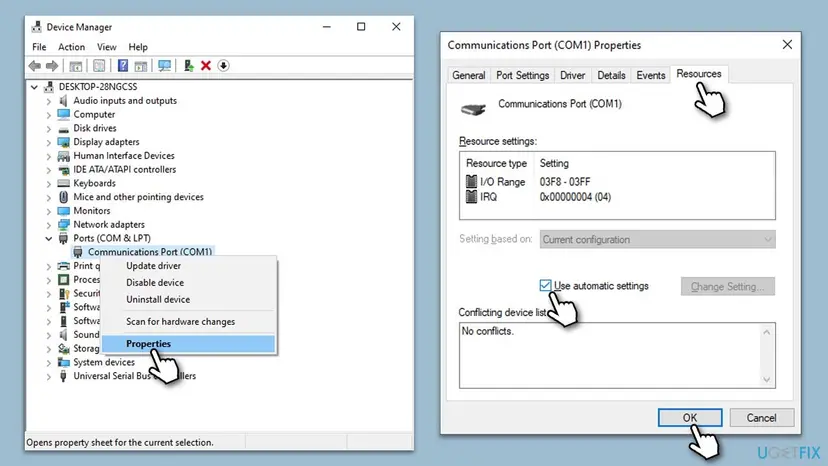Click the Disk drives category icon
828x466 pixels.
point(63,128)
